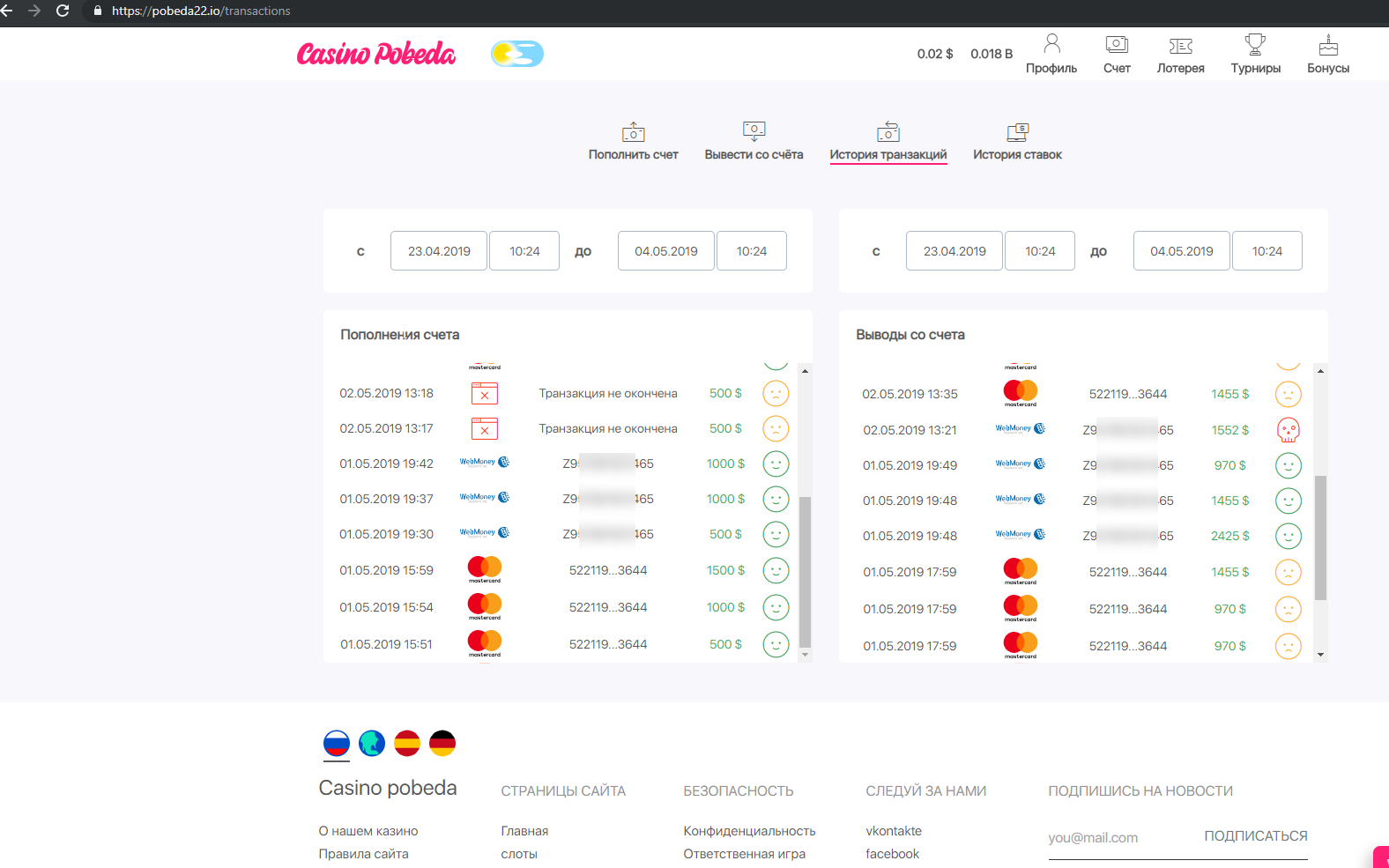Pick deposits end date 04.05.2019
The height and width of the screenshot is (868, 1389).
[666, 251]
